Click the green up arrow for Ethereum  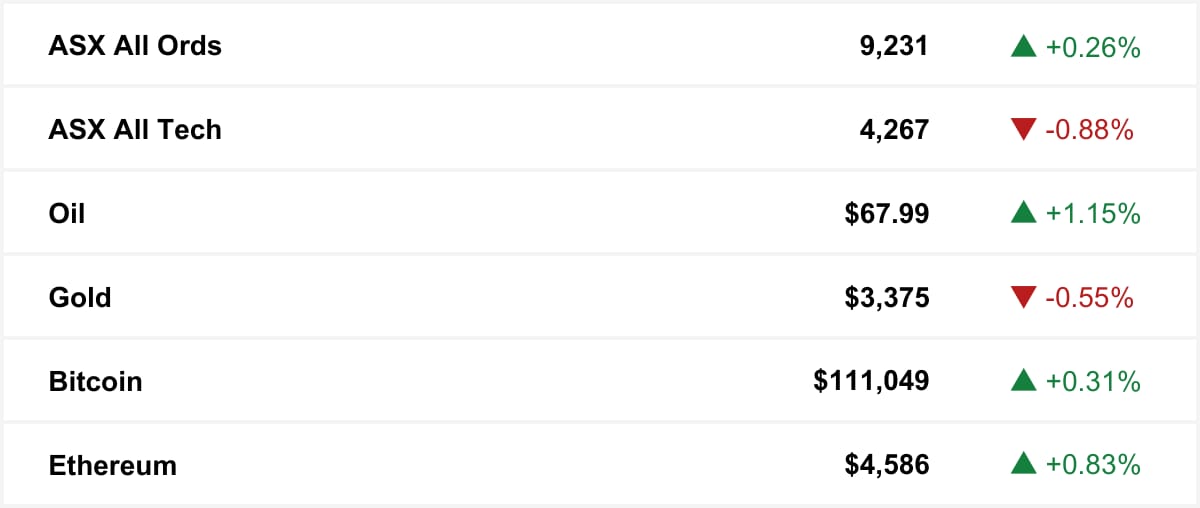click(1023, 465)
